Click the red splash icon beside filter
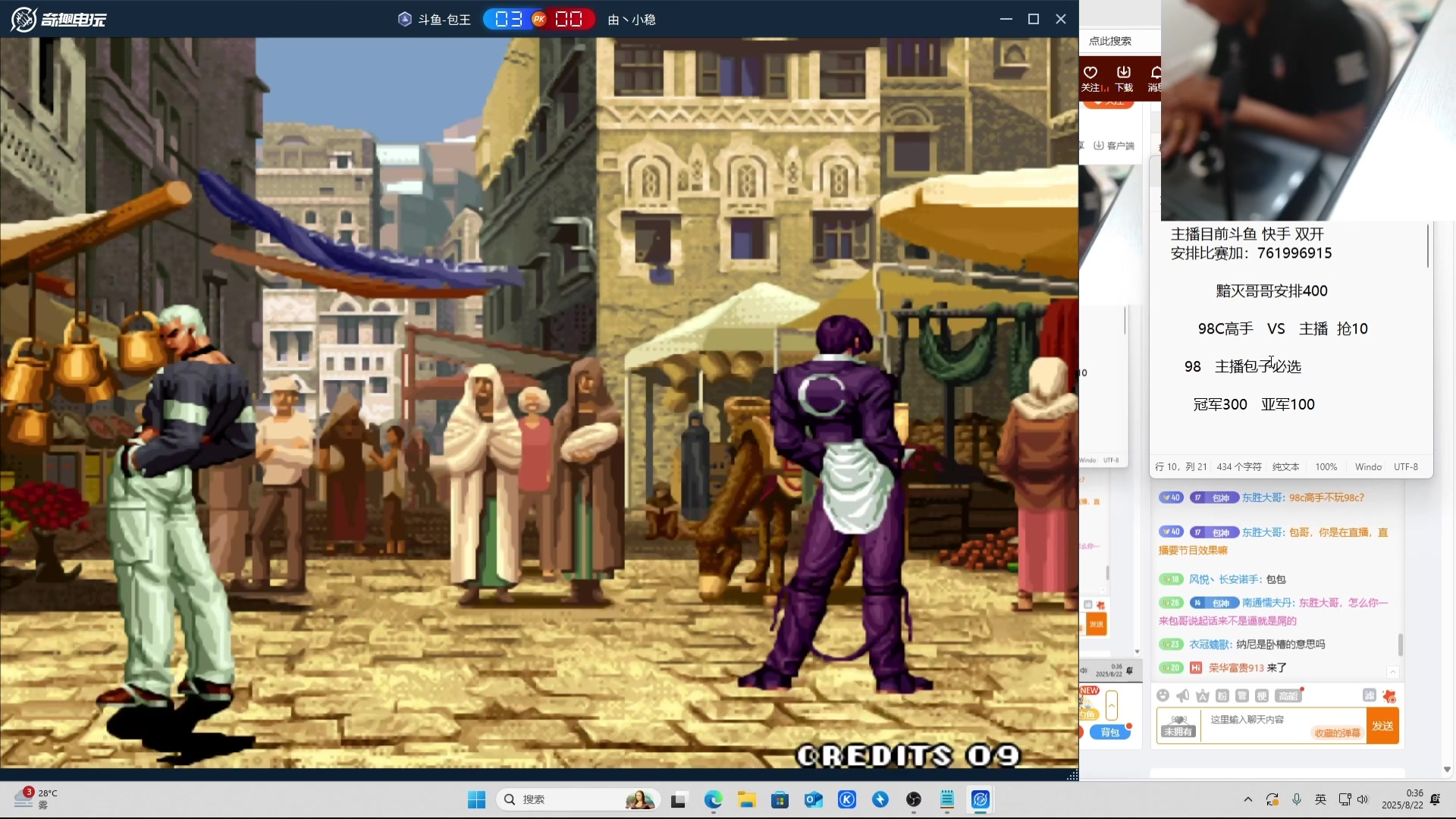 tap(1389, 696)
